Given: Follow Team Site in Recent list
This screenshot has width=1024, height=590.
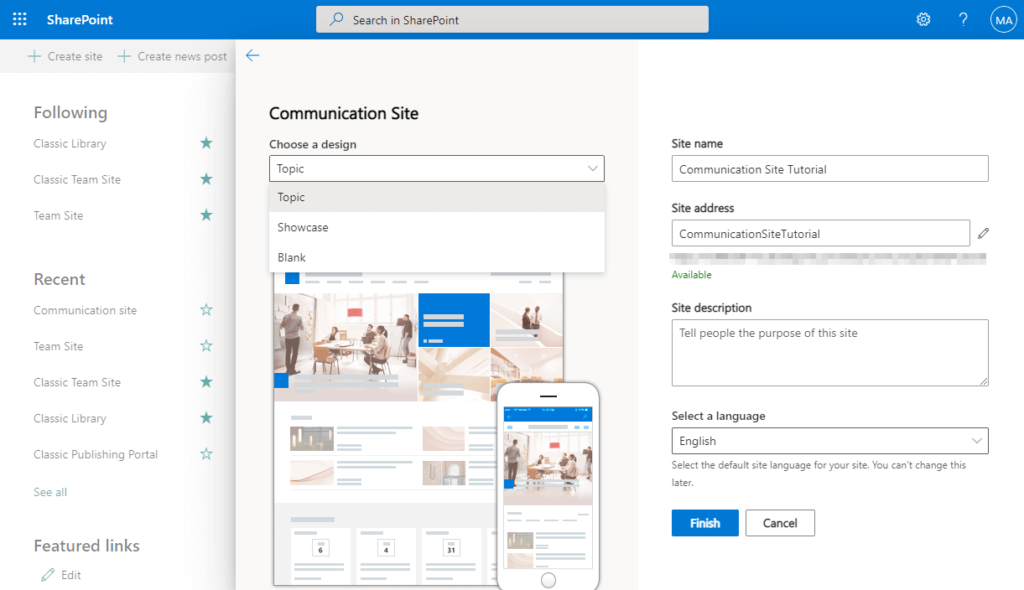Looking at the screenshot, I should (x=206, y=346).
